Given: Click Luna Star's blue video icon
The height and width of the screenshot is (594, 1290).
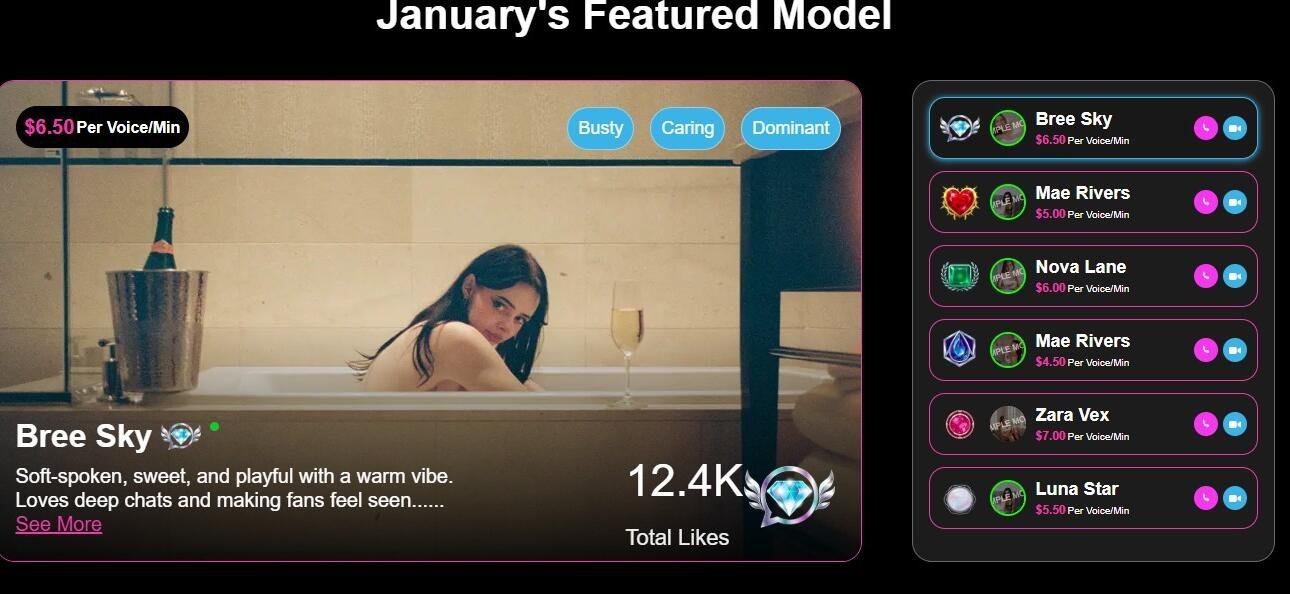Looking at the screenshot, I should pyautogui.click(x=1235, y=498).
